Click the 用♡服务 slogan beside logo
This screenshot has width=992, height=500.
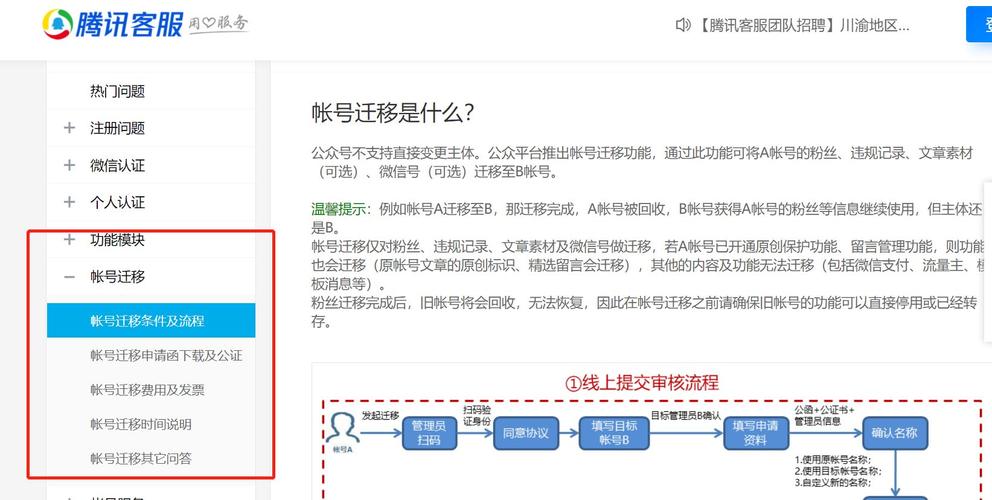click(219, 24)
